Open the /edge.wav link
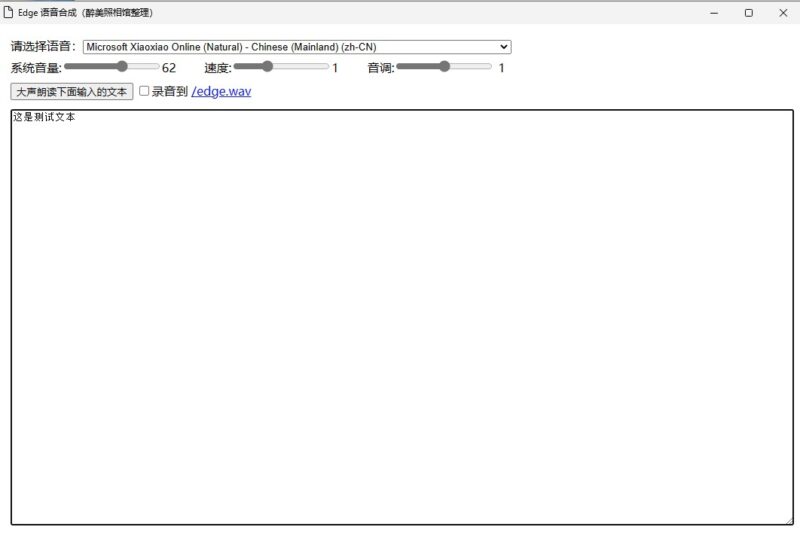Viewport: 800px width, 536px height. [221, 91]
